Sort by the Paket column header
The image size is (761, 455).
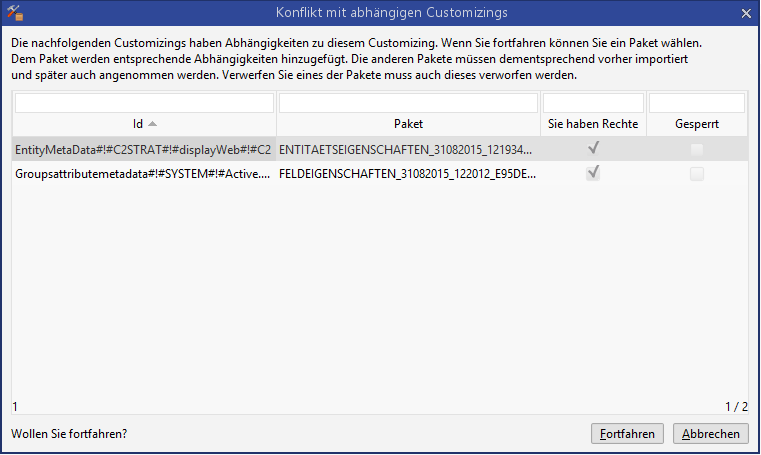pos(408,124)
